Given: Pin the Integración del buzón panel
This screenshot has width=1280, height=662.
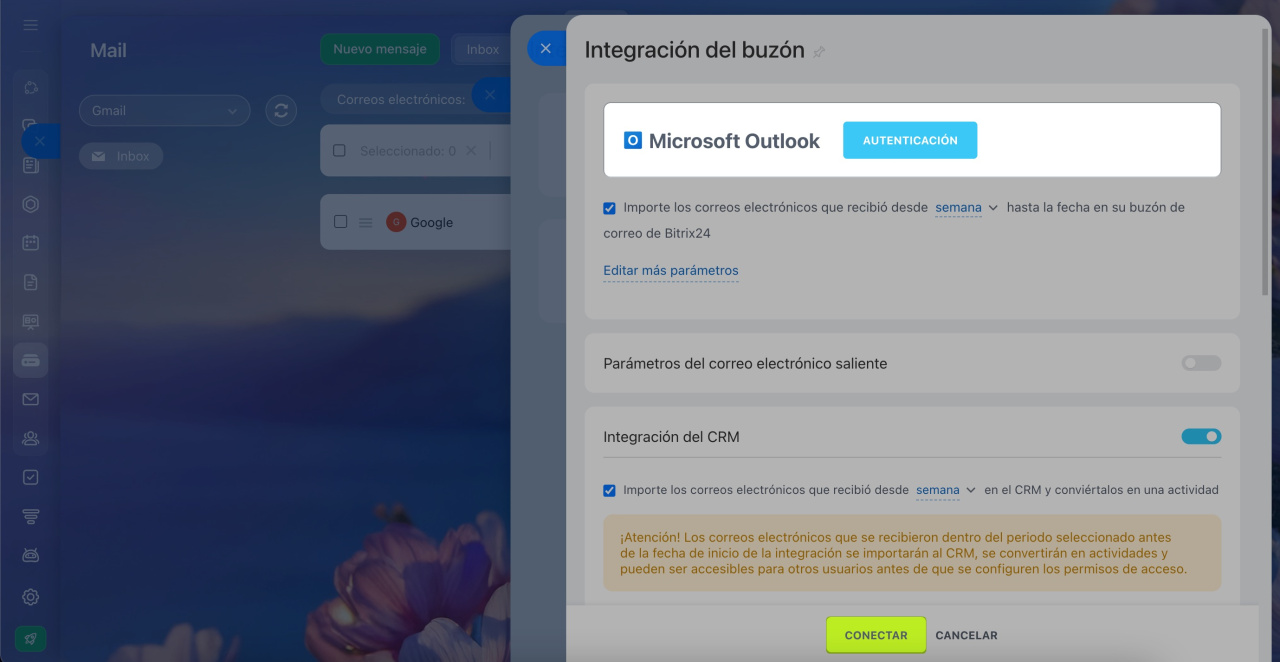Looking at the screenshot, I should [819, 52].
